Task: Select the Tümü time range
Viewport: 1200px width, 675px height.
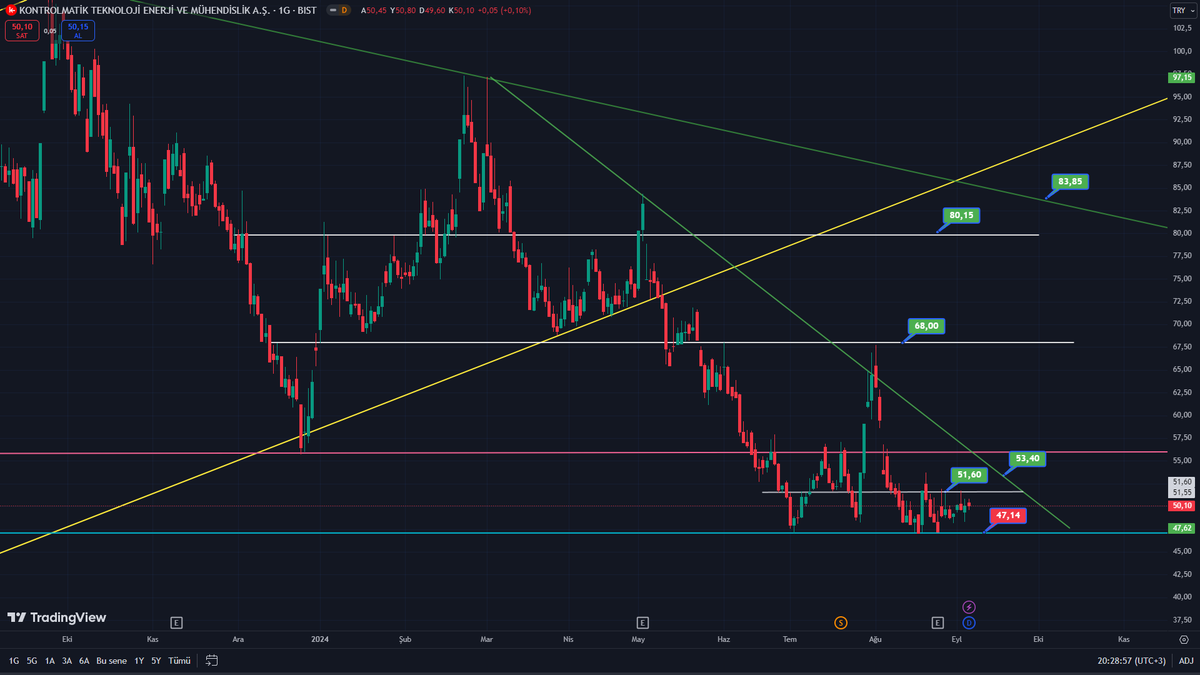Action: tap(179, 661)
